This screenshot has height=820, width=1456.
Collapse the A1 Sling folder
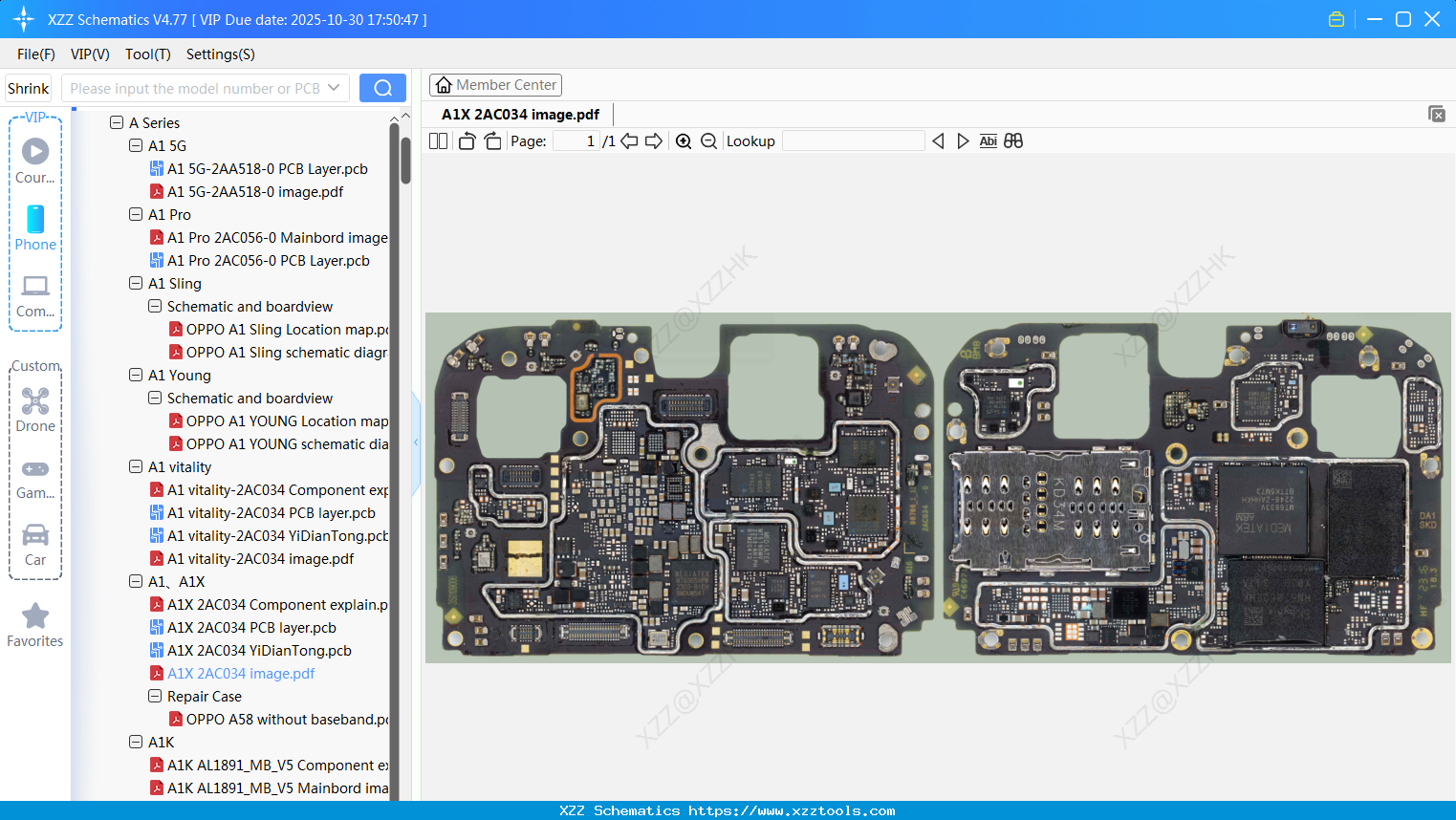coord(136,283)
